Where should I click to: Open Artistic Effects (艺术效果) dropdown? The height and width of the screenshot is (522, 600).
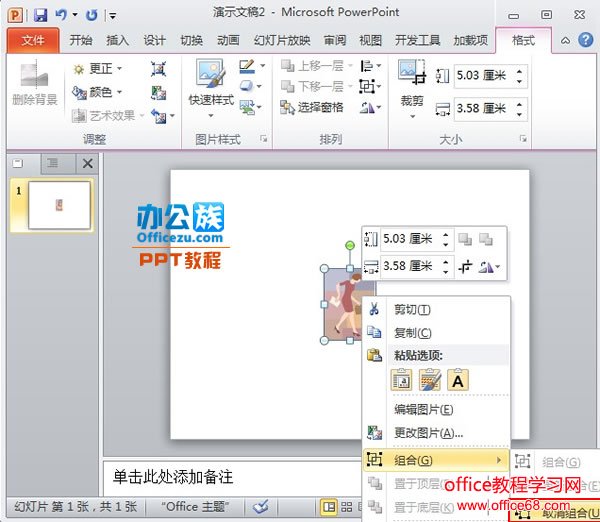[x=108, y=116]
